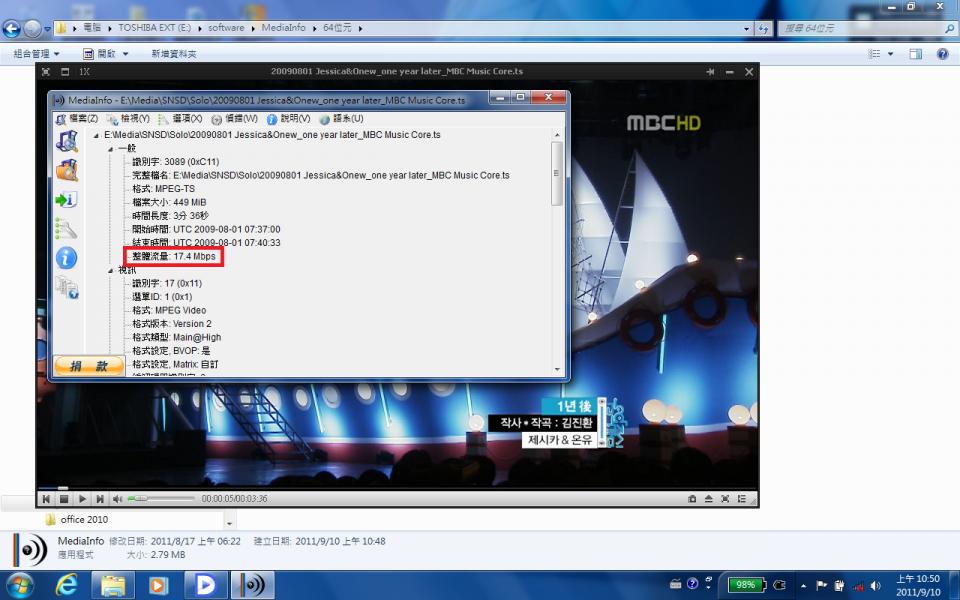960x600 pixels.
Task: Click the play button in video player
Action: tap(82, 499)
